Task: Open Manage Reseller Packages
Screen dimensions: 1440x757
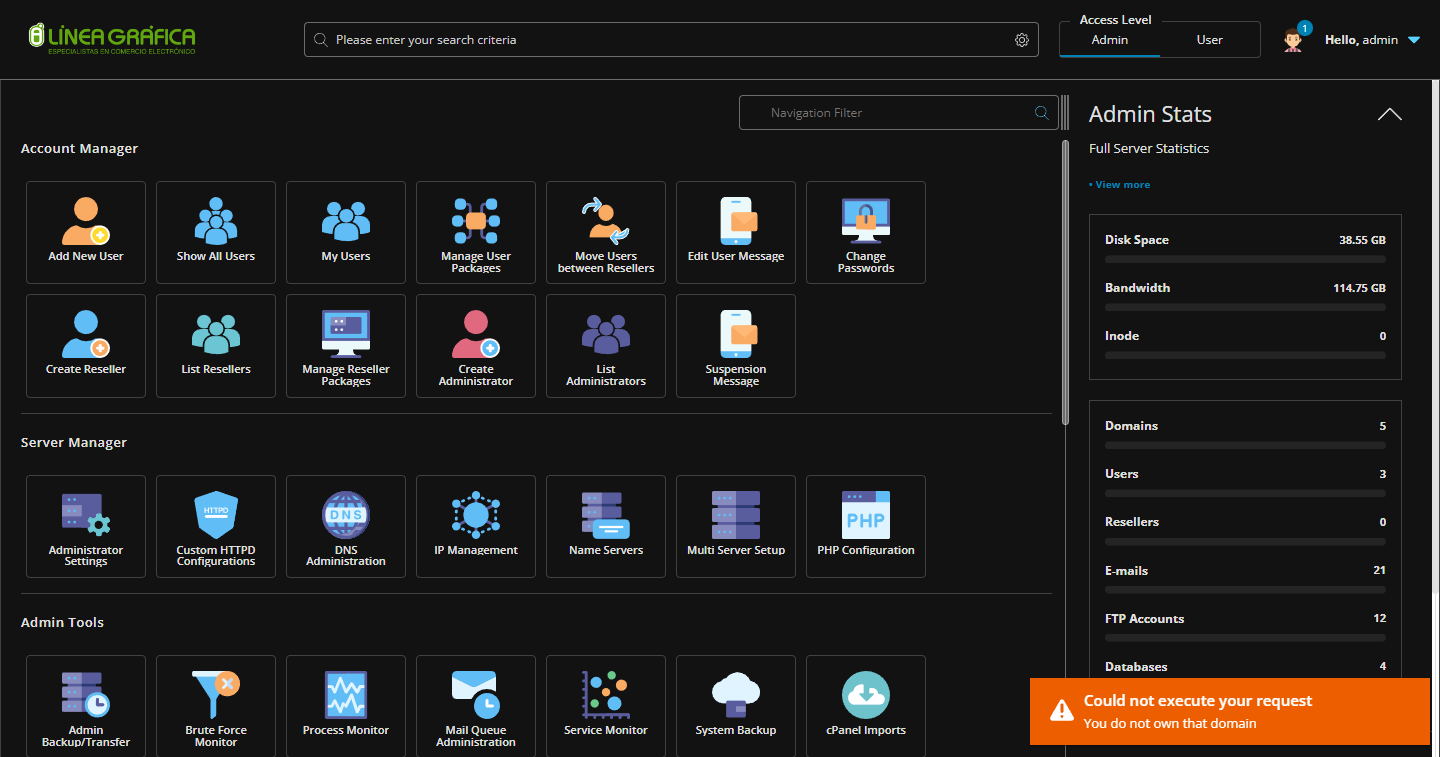Action: (x=346, y=345)
